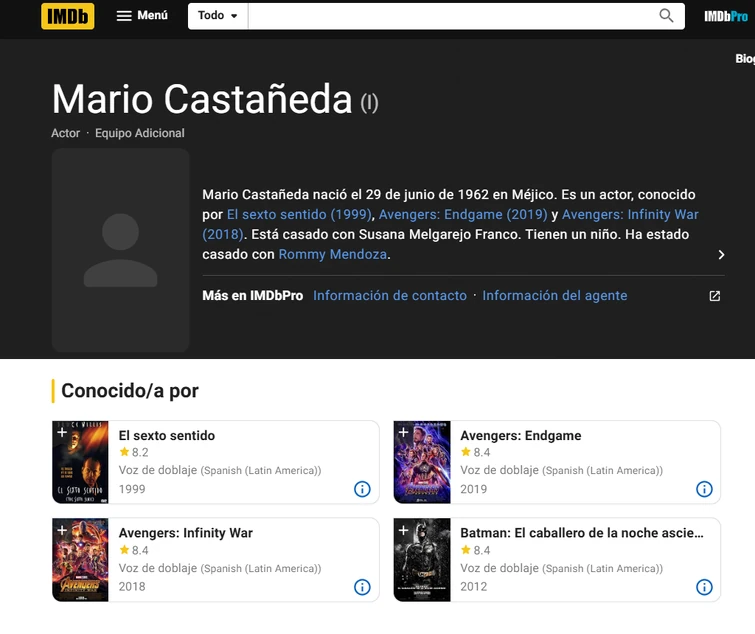Add Avengers: Infinity War to watchlist plus icon
755x634 pixels.
(x=62, y=530)
